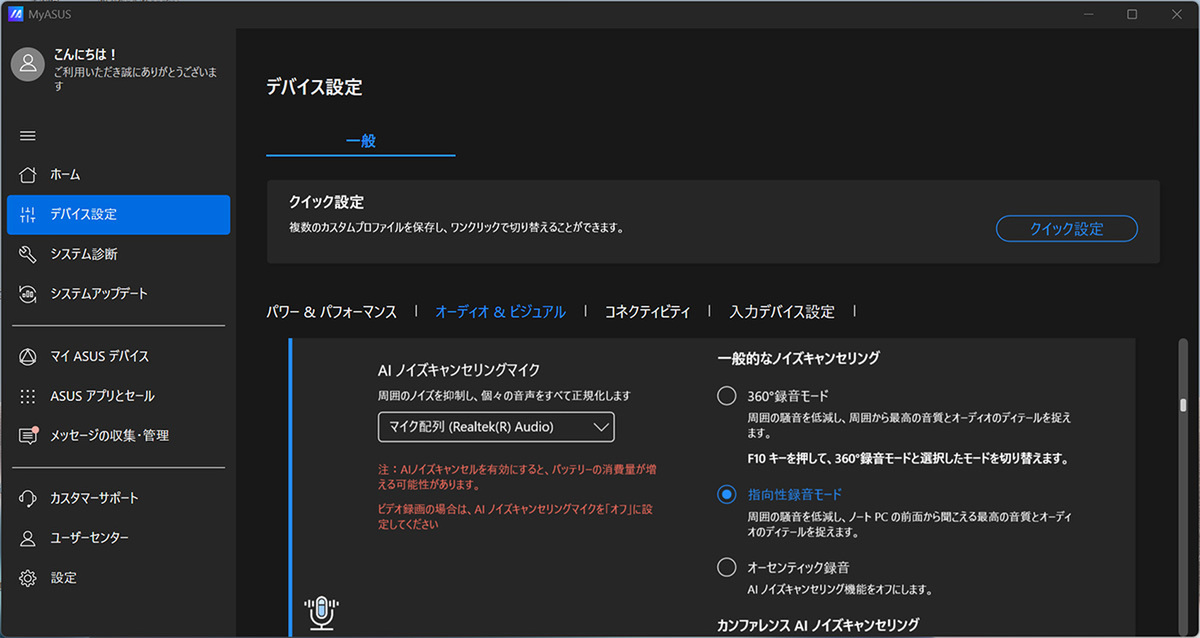Select the 一般 tab

(x=360, y=141)
